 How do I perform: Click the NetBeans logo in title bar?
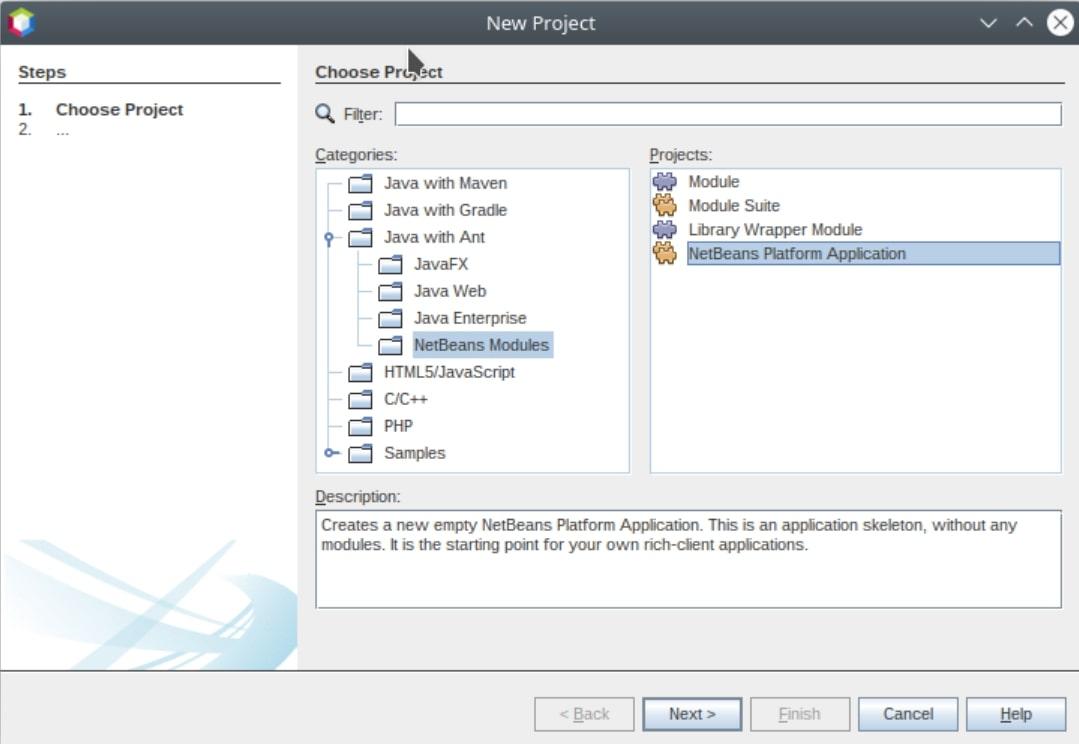(x=21, y=23)
